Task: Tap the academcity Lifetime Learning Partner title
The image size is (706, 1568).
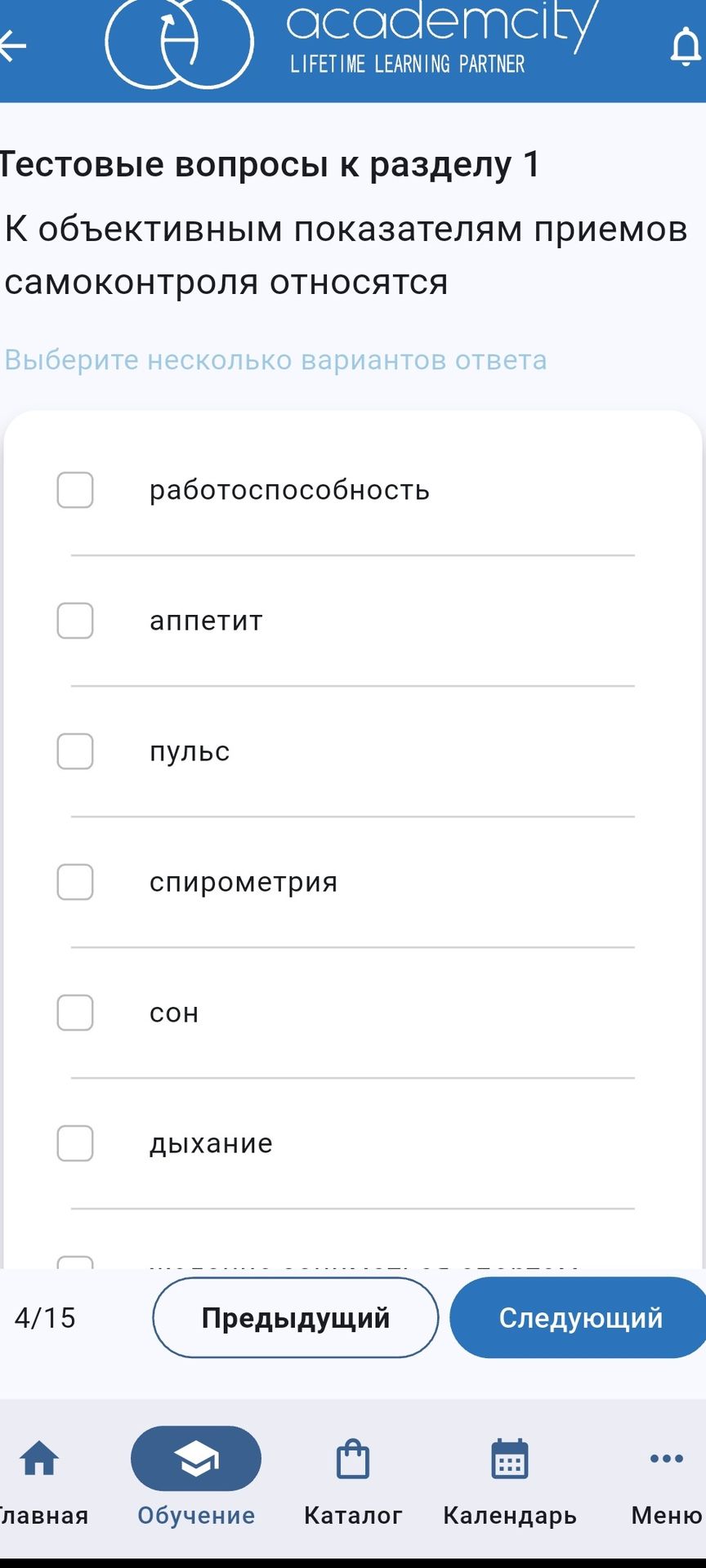Action: pos(441,37)
